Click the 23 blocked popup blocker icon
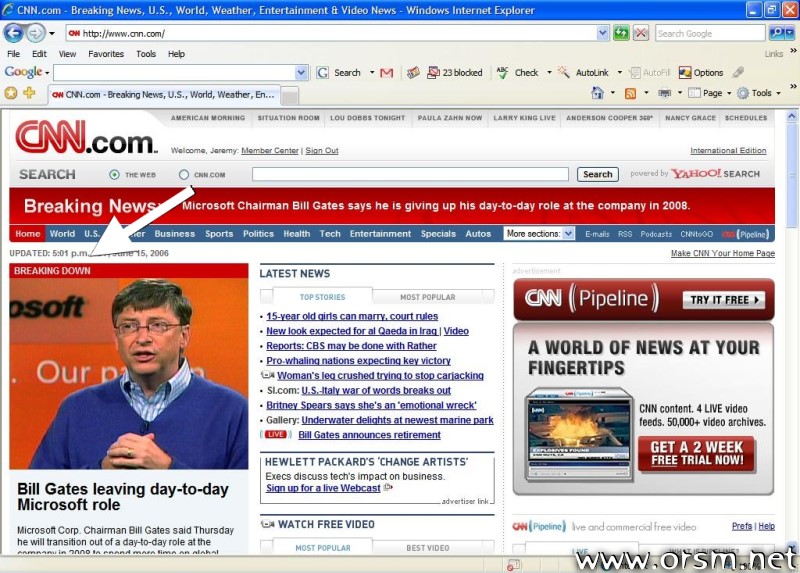The image size is (800, 573). click(x=433, y=73)
